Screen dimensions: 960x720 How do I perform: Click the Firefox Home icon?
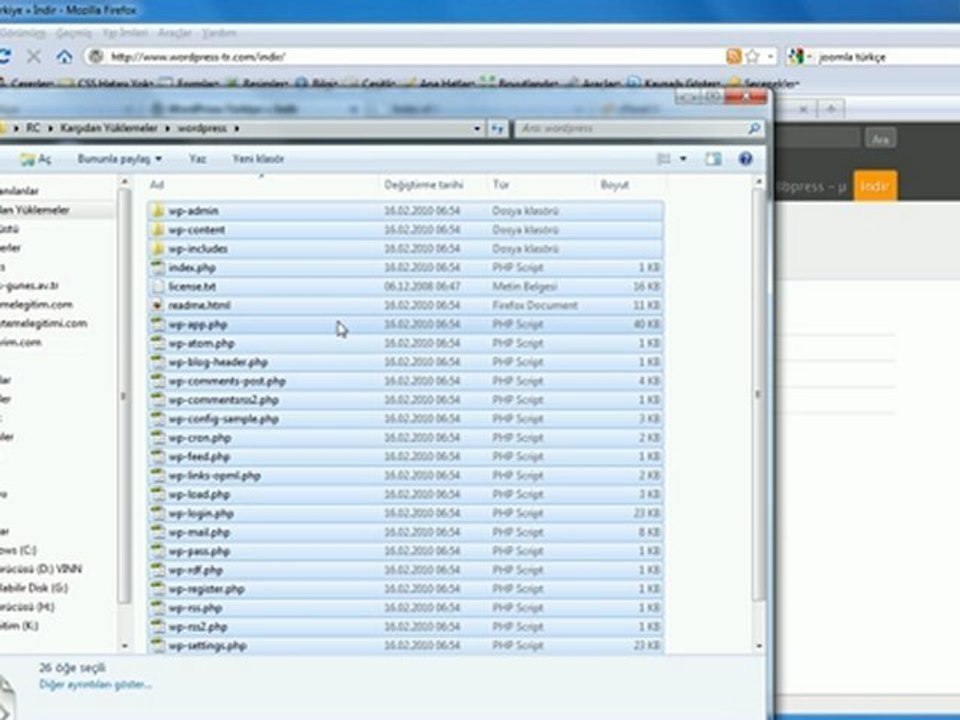64,57
